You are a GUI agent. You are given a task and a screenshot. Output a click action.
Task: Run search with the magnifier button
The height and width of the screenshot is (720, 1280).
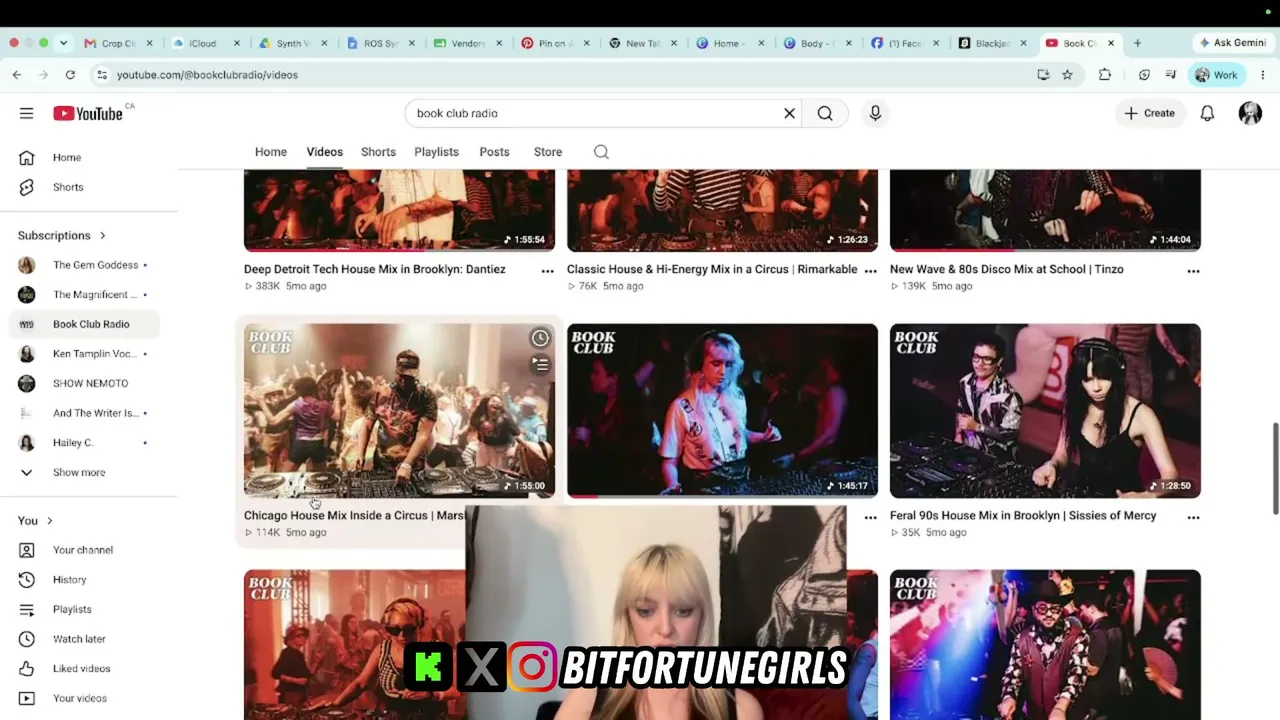coord(825,113)
